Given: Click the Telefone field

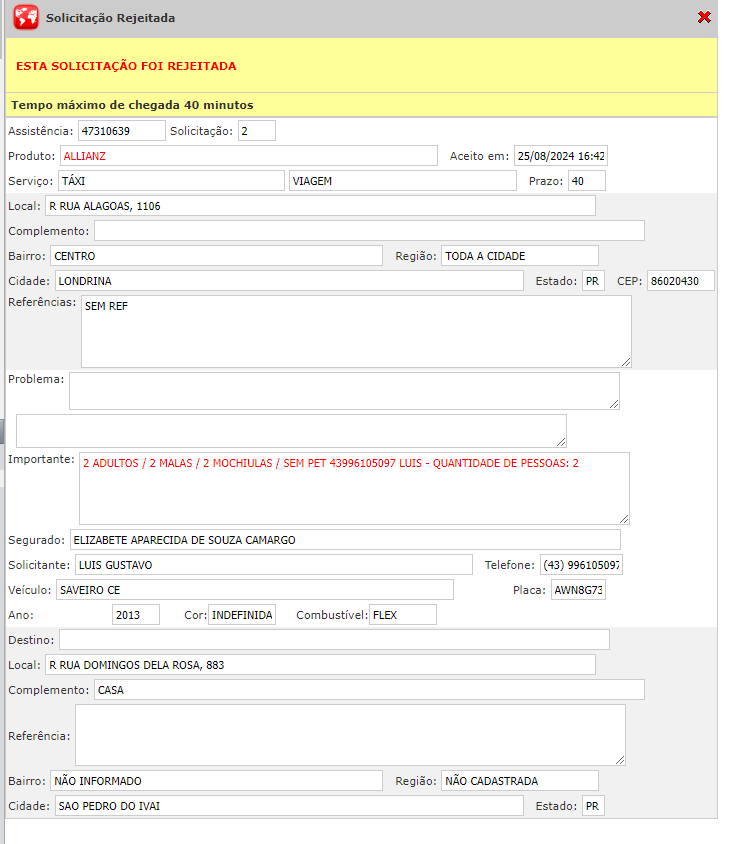Looking at the screenshot, I should pos(581,565).
